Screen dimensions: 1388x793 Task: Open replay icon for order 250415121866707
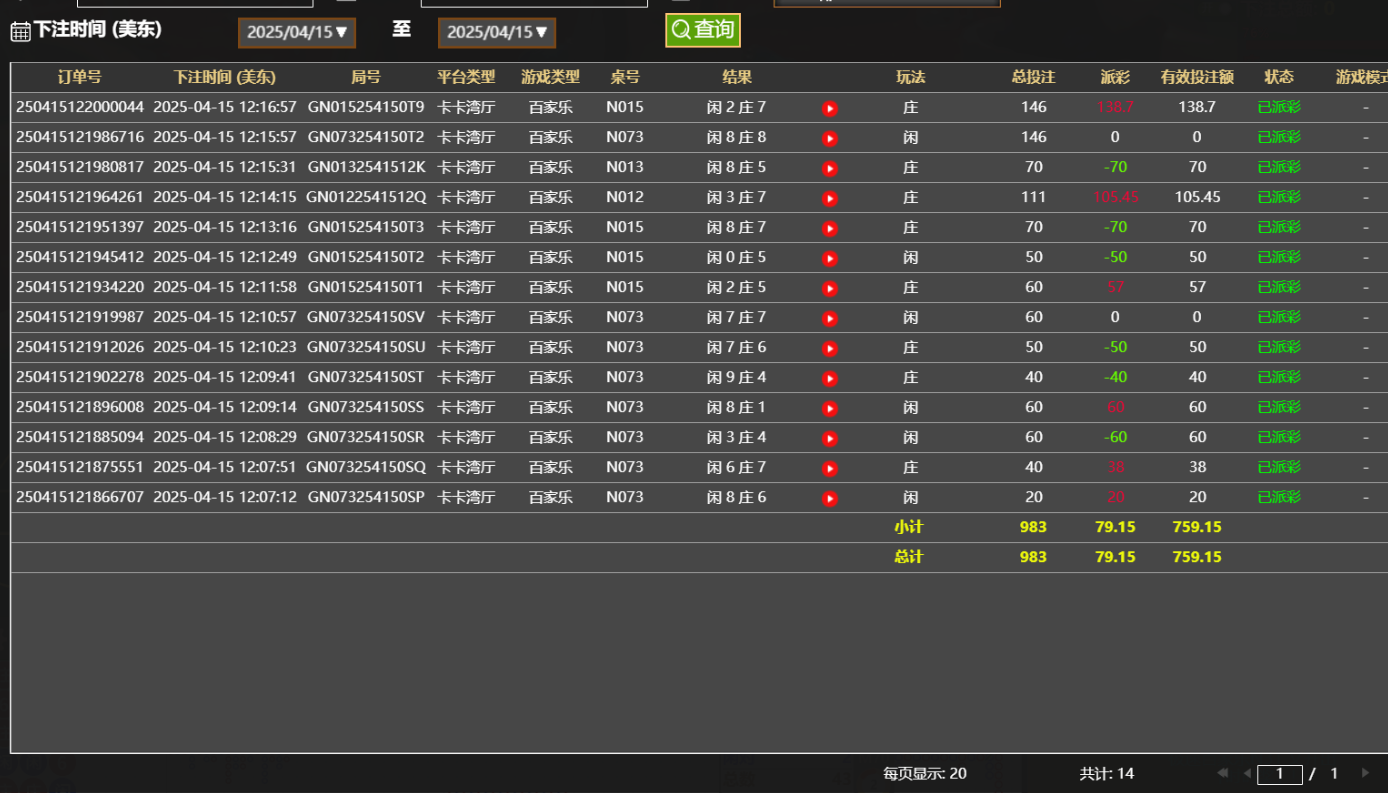click(829, 498)
